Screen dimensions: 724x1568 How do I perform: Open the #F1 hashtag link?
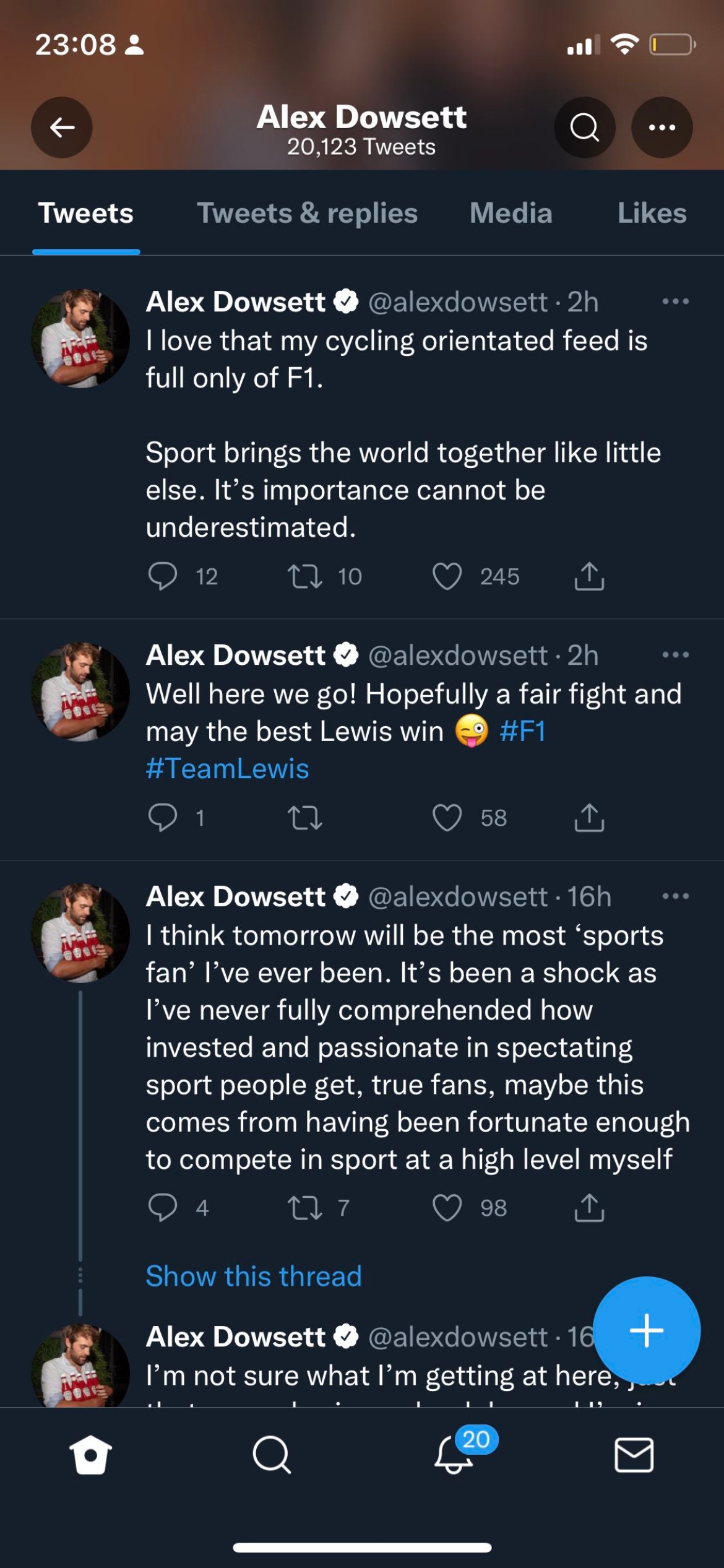[x=522, y=731]
